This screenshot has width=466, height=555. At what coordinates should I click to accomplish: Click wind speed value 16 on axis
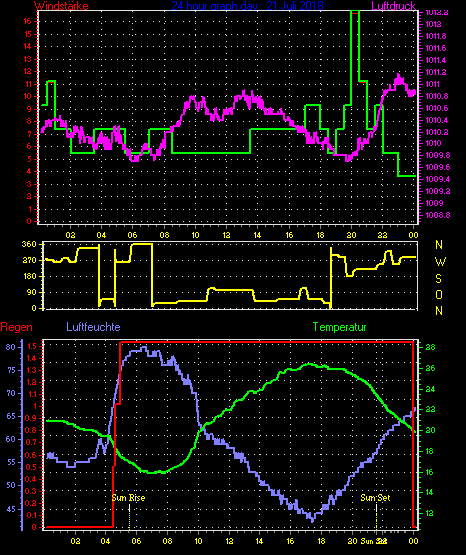click(x=28, y=21)
